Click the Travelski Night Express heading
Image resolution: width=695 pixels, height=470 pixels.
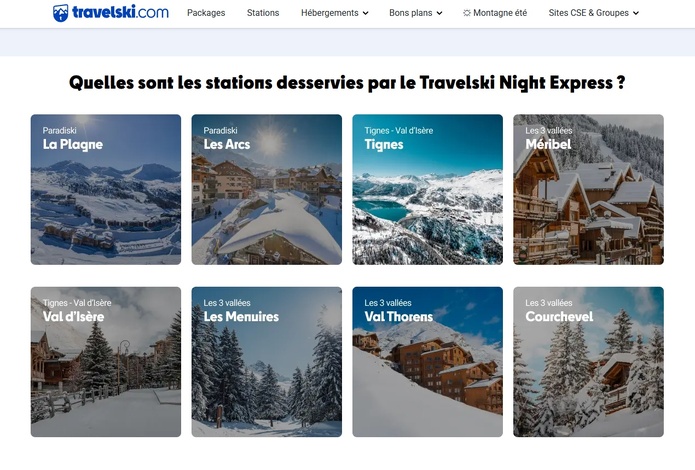pyautogui.click(x=347, y=83)
